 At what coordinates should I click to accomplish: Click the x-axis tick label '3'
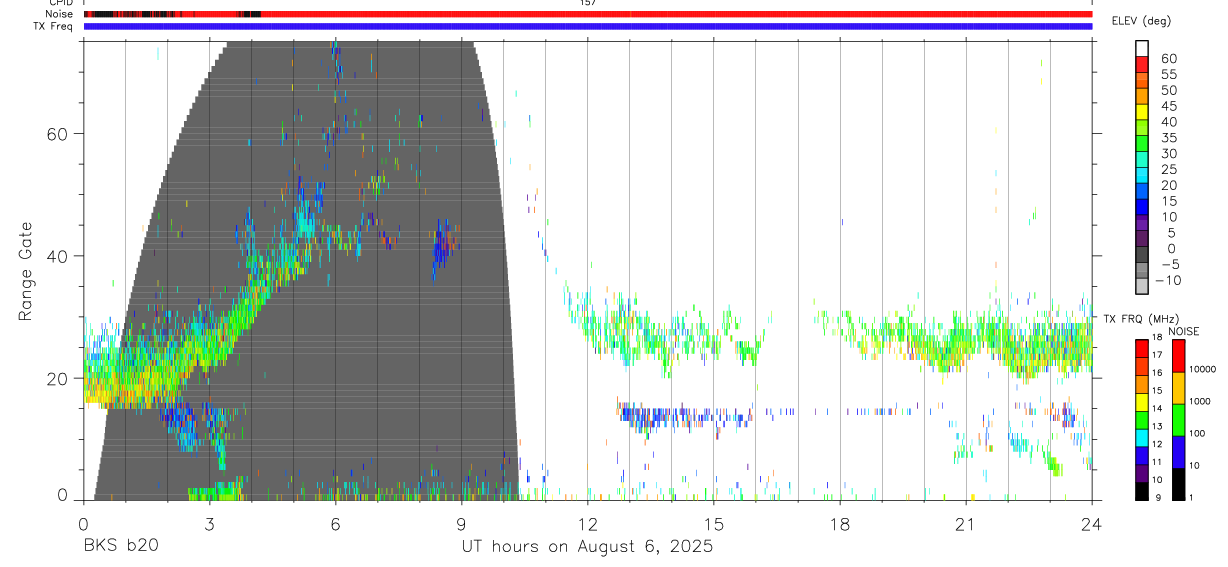tap(209, 524)
